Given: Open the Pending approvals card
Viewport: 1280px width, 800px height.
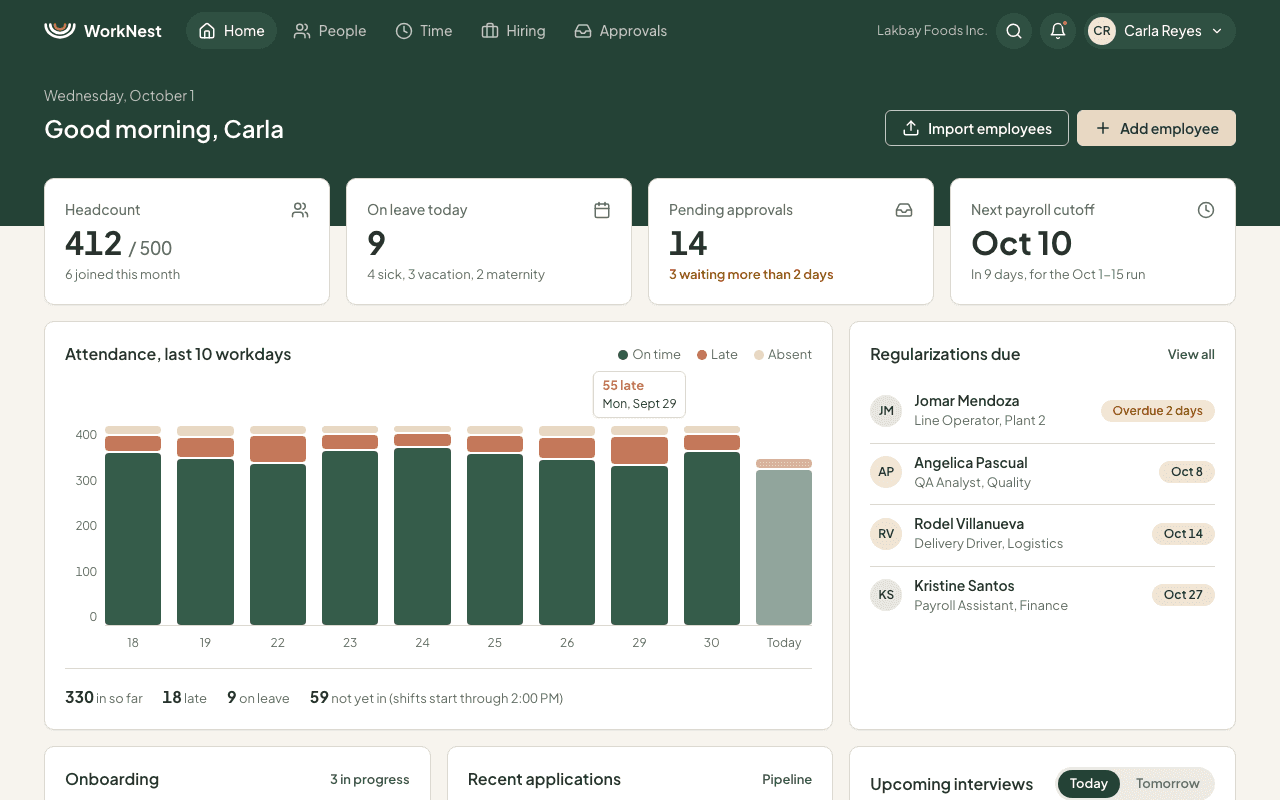Looking at the screenshot, I should (x=791, y=241).
